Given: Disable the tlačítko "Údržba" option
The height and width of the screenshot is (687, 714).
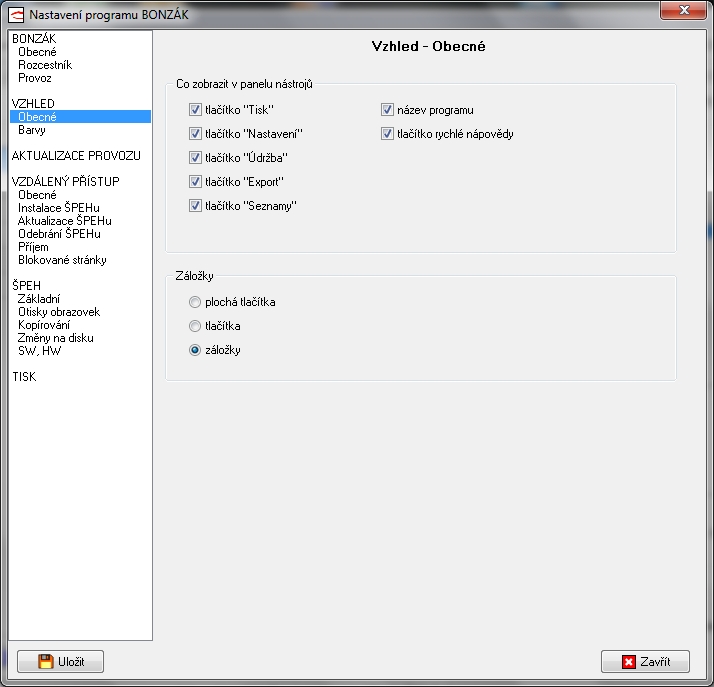Looking at the screenshot, I should (x=195, y=158).
